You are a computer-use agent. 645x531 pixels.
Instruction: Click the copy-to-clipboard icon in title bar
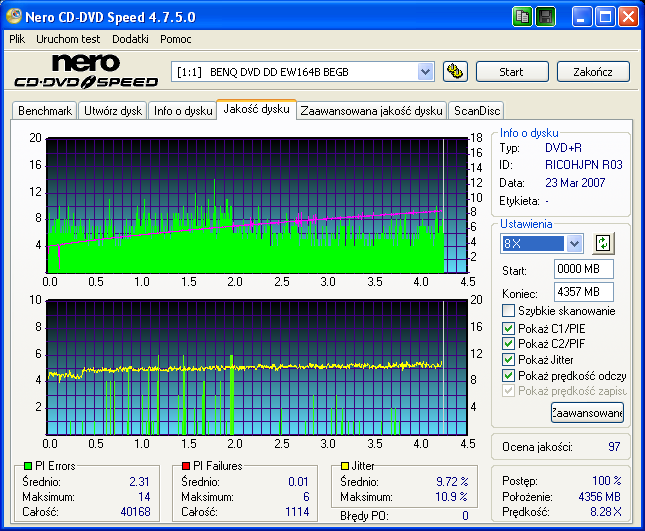tap(522, 17)
